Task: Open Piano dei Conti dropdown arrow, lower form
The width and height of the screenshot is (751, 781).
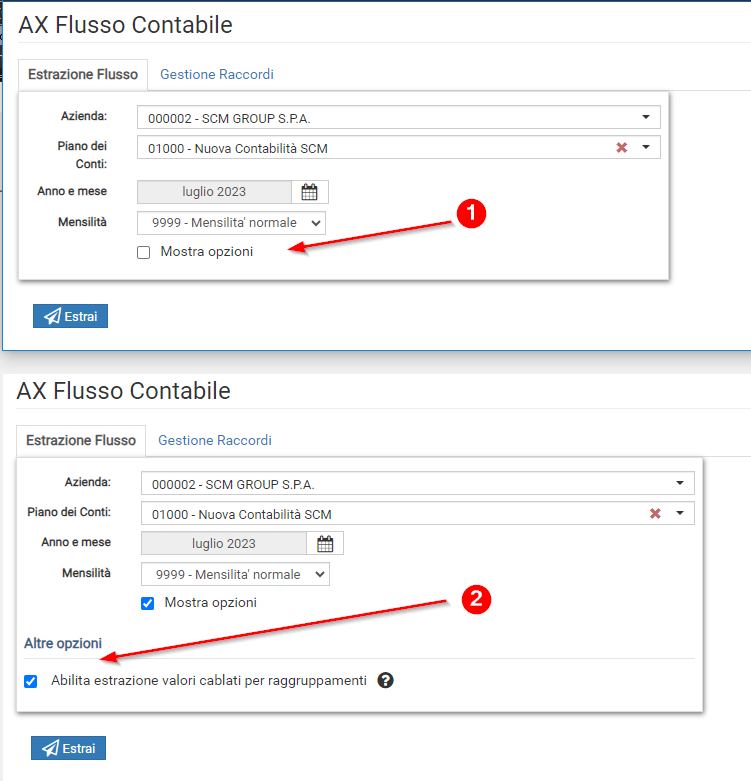Action: (680, 514)
